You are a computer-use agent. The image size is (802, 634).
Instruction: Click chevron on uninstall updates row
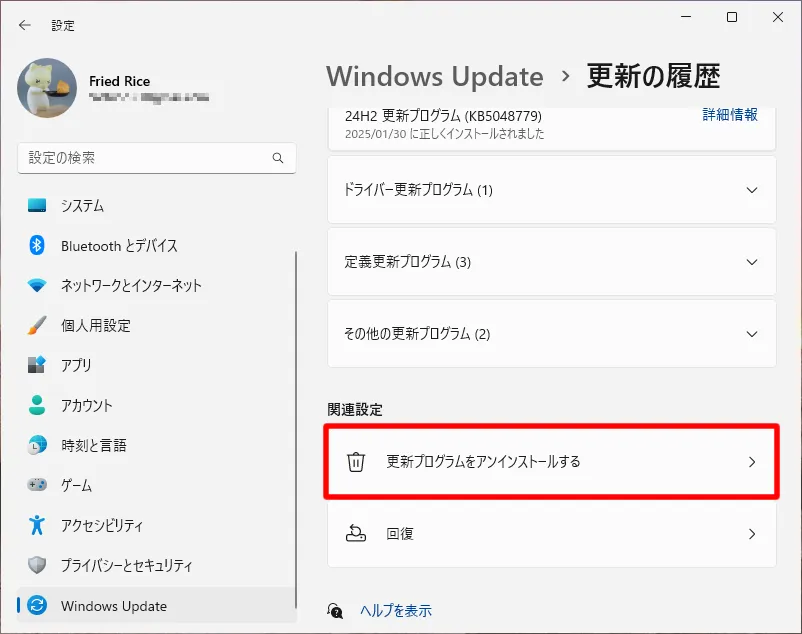click(x=752, y=462)
